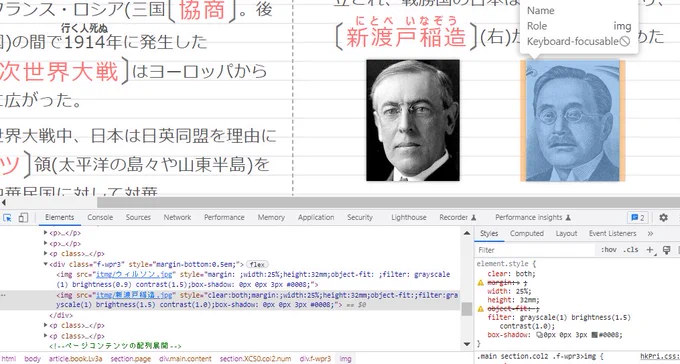Select section.page breadcrumb

pyautogui.click(x=131, y=359)
